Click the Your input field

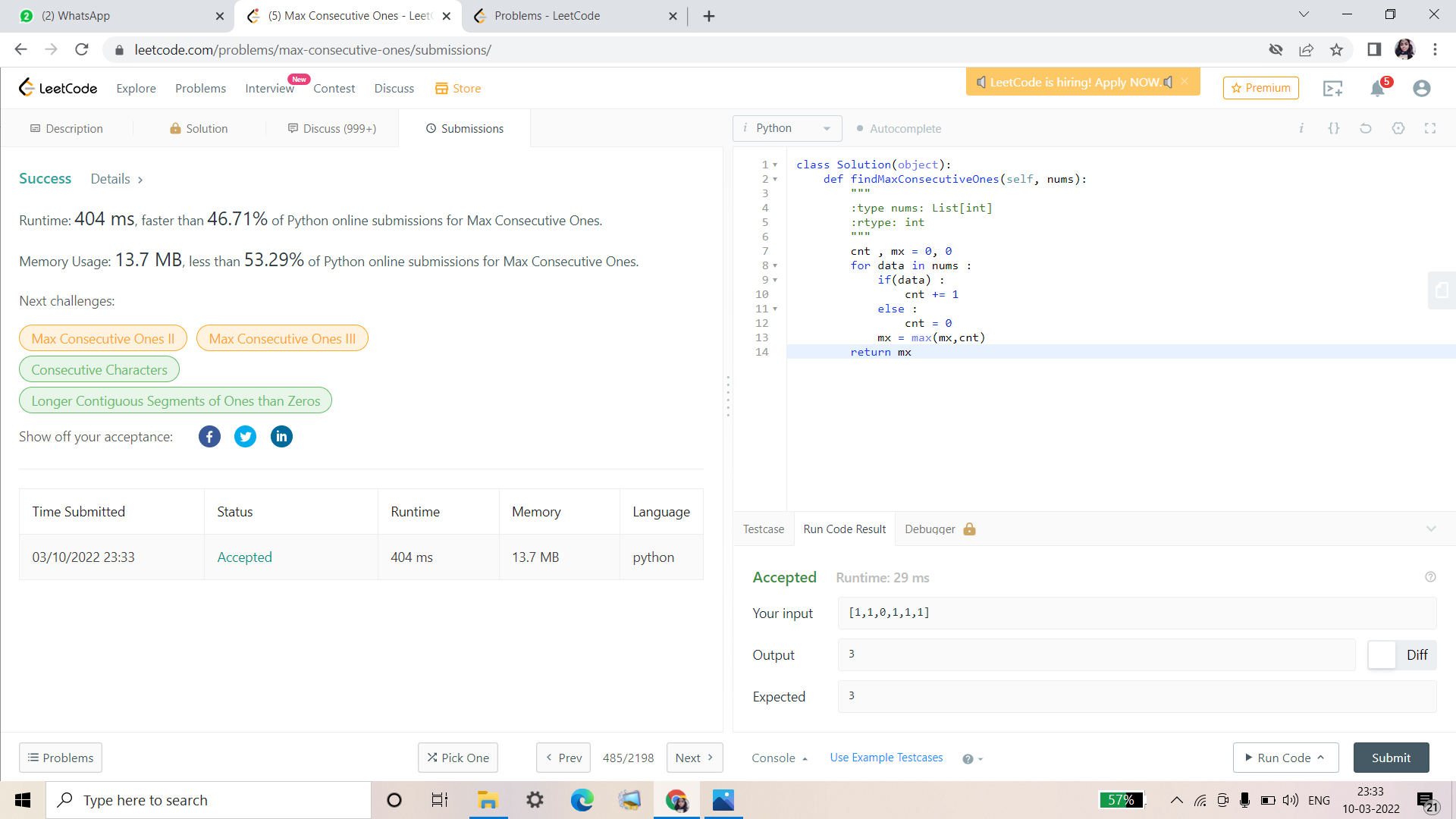[x=1137, y=612]
